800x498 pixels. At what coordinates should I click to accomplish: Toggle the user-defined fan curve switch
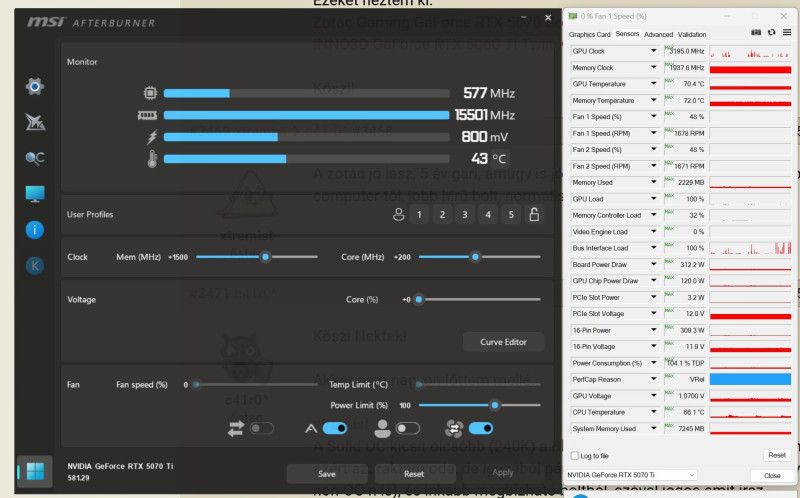click(408, 429)
